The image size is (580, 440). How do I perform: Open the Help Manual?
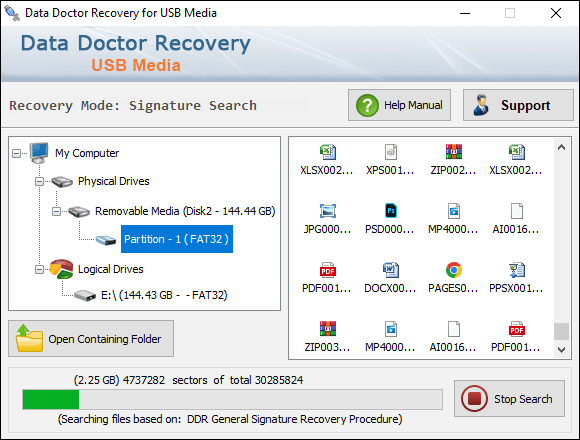399,105
